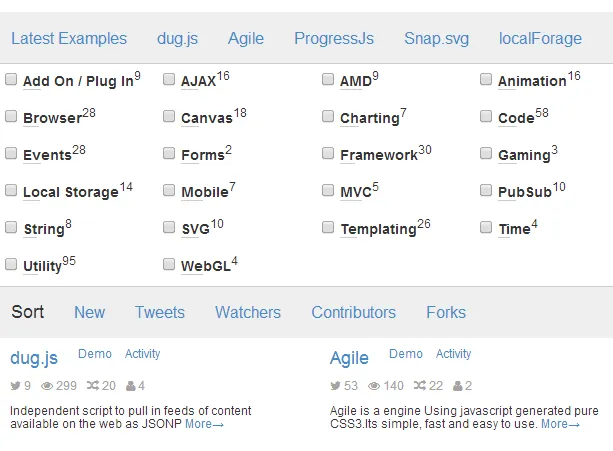This screenshot has width=613, height=451.
Task: Click the forks icon beside dug.js count 20
Action: [x=94, y=386]
